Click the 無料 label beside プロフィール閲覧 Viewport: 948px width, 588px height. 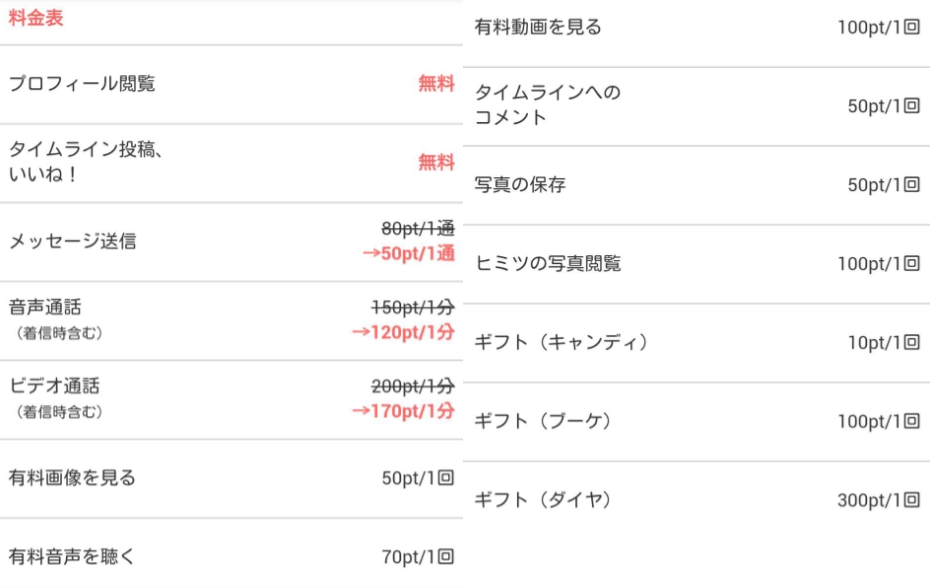(436, 84)
